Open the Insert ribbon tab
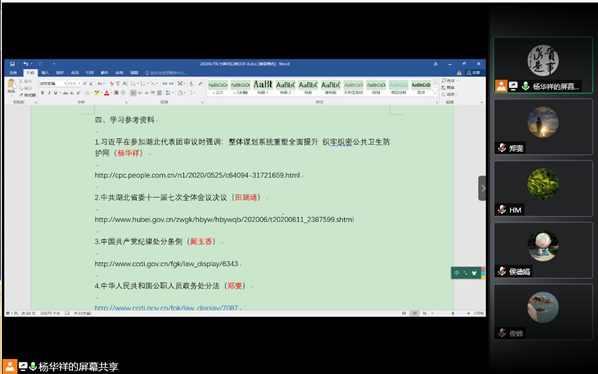Image resolution: width=598 pixels, height=374 pixels. [x=45, y=72]
